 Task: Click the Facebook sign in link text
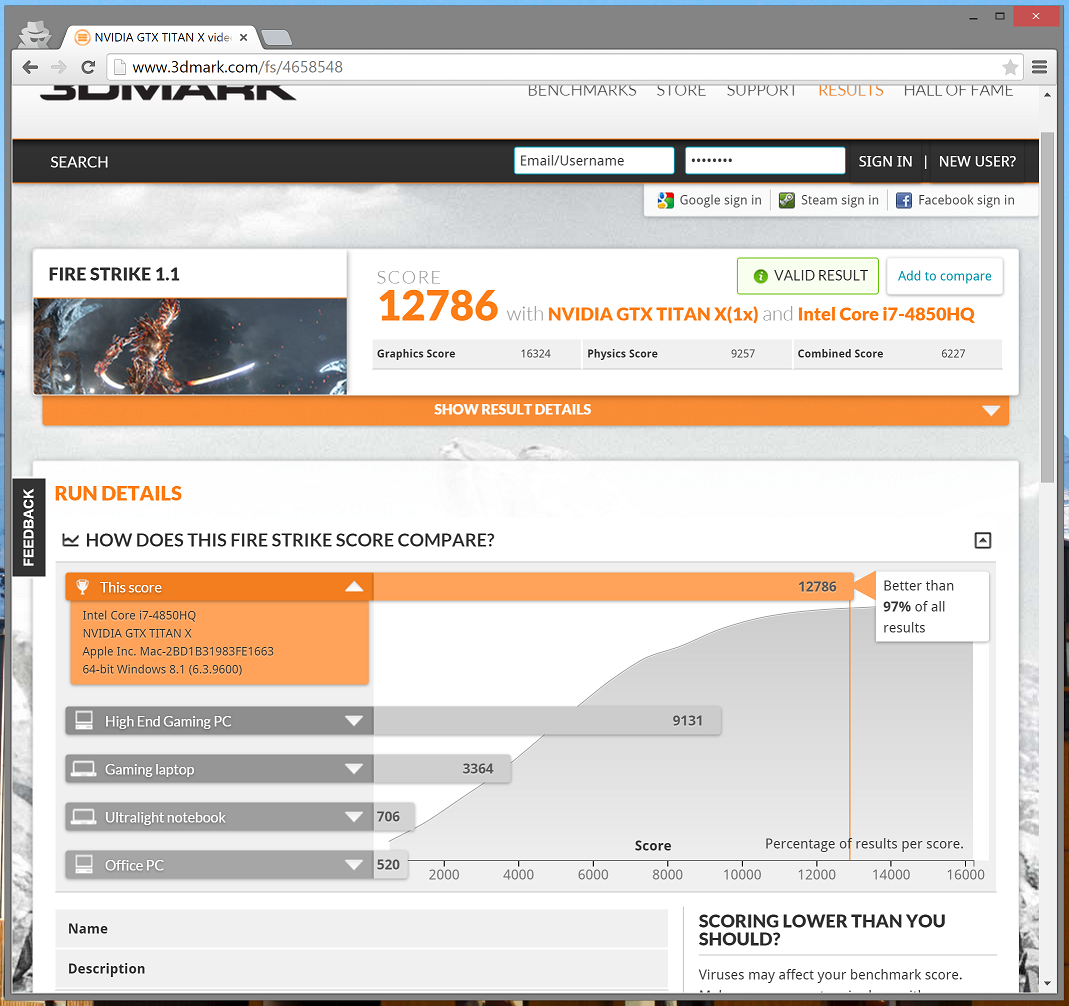click(966, 200)
